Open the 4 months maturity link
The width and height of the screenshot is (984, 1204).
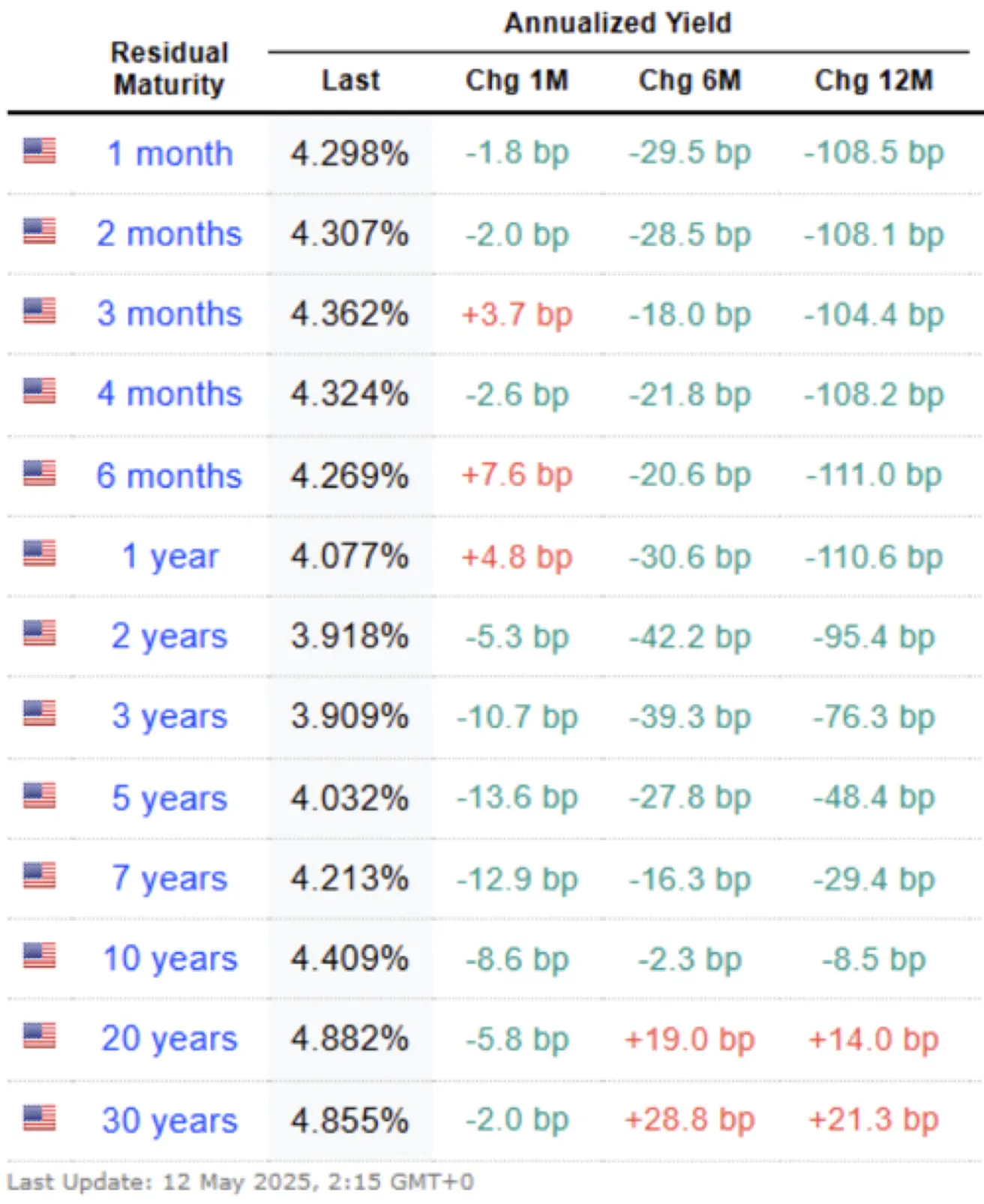[x=169, y=394]
